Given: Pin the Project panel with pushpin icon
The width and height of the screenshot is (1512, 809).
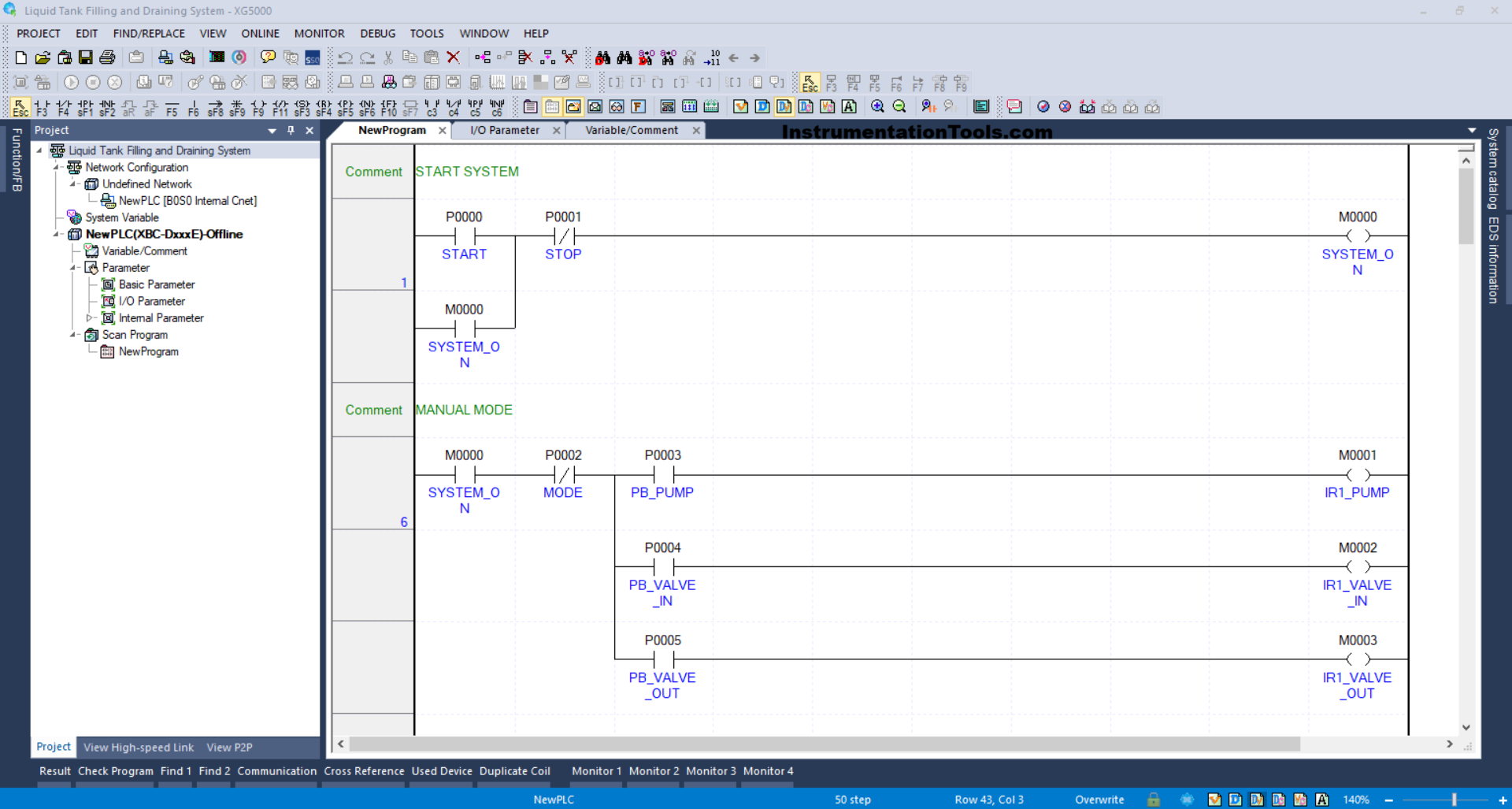Looking at the screenshot, I should 291,131.
